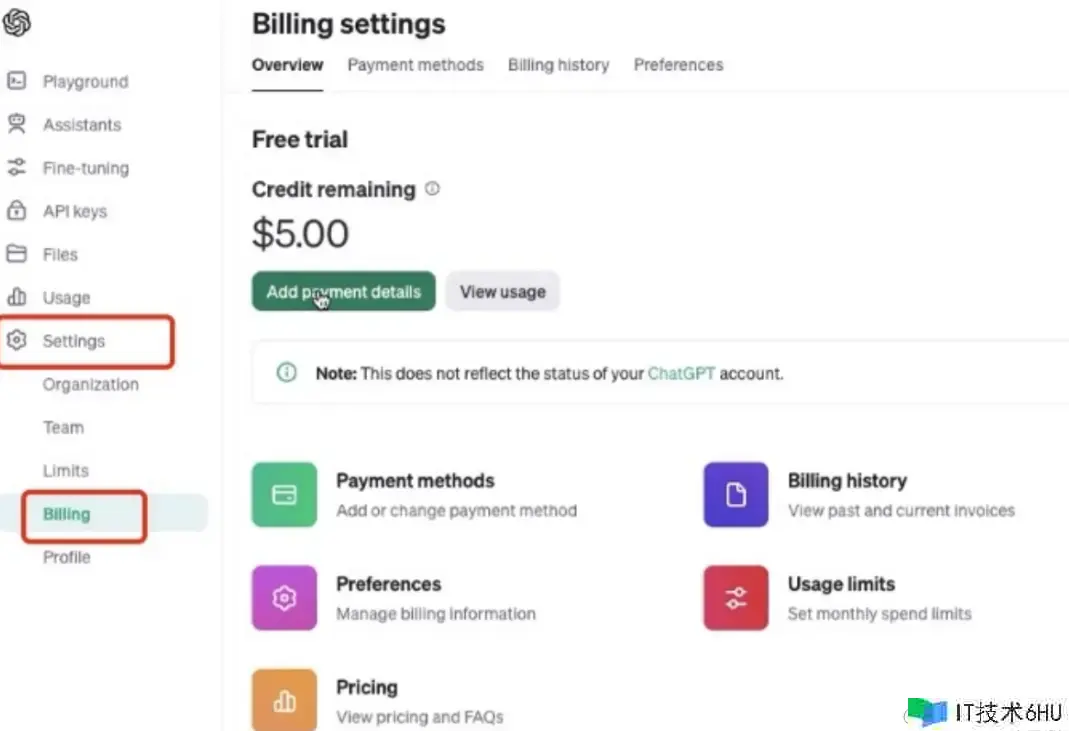
Task: Select the Assistants robot icon
Action: 16,124
